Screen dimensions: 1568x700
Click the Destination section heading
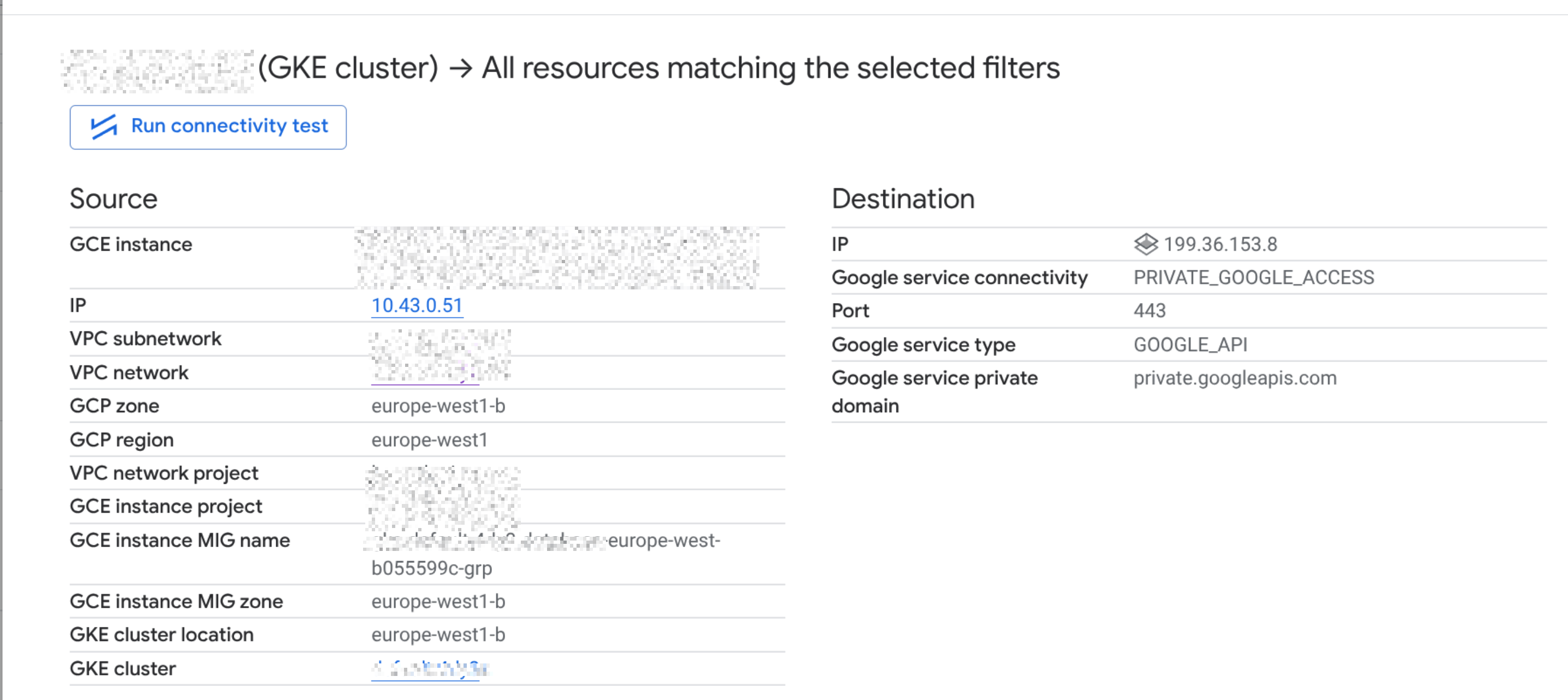click(904, 198)
